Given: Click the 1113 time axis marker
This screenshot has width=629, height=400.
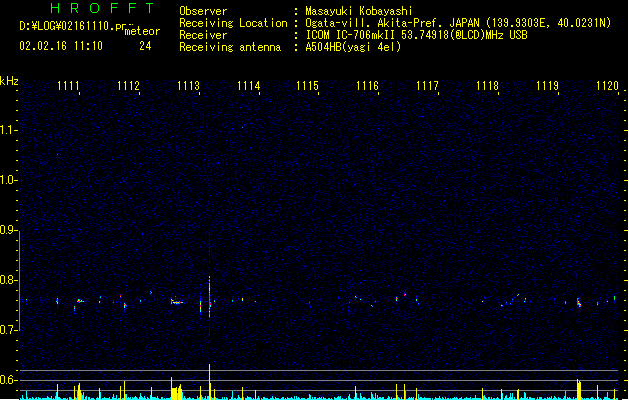Looking at the screenshot, I should [x=189, y=85].
